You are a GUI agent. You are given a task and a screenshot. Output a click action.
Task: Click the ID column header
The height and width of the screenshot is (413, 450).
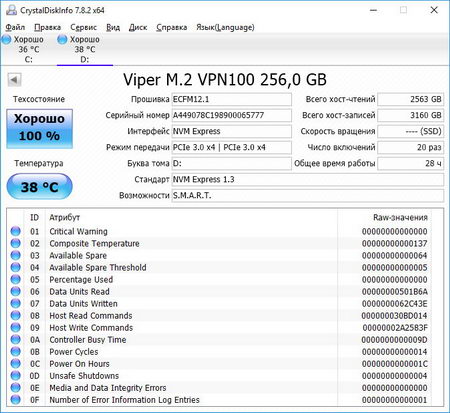click(x=35, y=218)
